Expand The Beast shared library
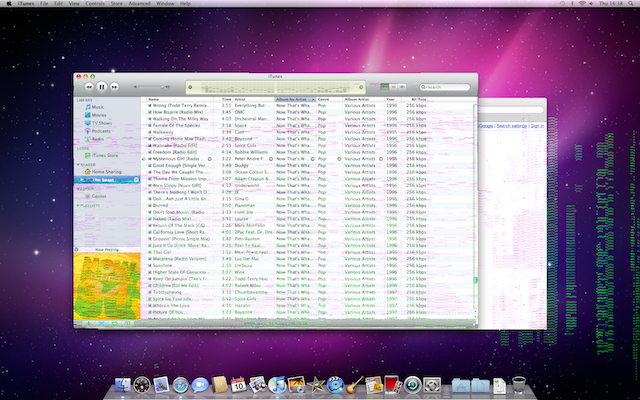The height and width of the screenshot is (400, 640). click(x=82, y=180)
